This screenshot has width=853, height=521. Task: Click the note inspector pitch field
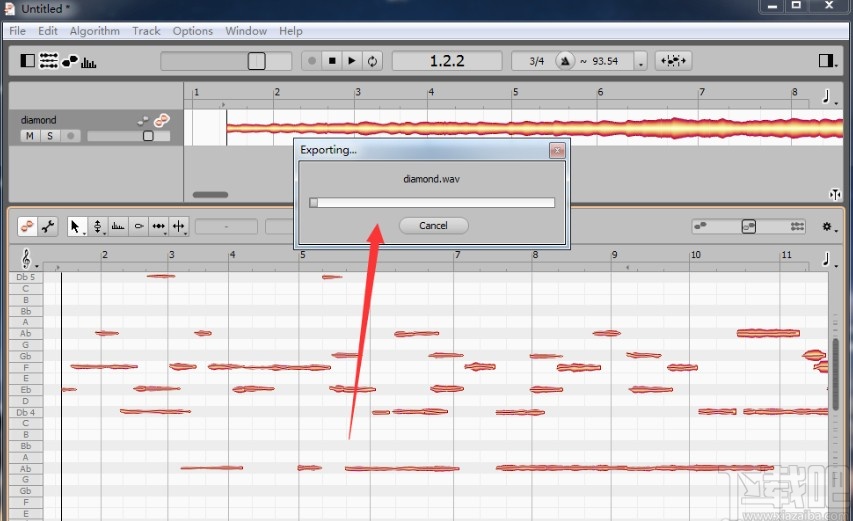[x=226, y=226]
